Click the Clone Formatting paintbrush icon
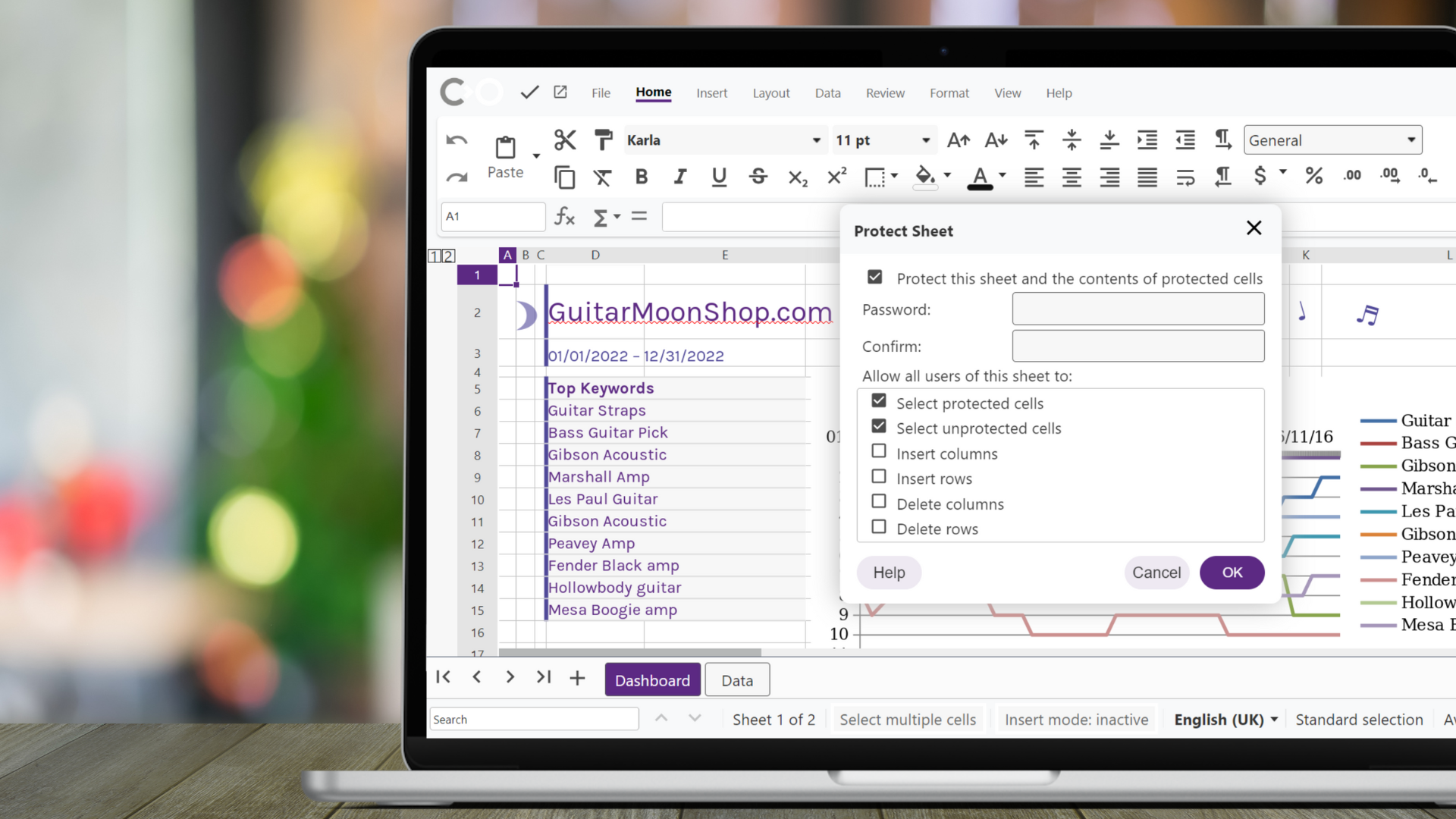This screenshot has height=819, width=1456. point(603,140)
